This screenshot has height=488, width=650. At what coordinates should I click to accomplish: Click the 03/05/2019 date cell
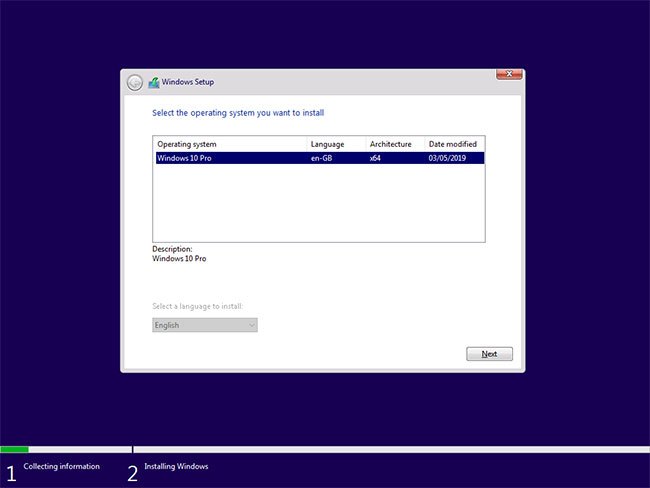(447, 158)
